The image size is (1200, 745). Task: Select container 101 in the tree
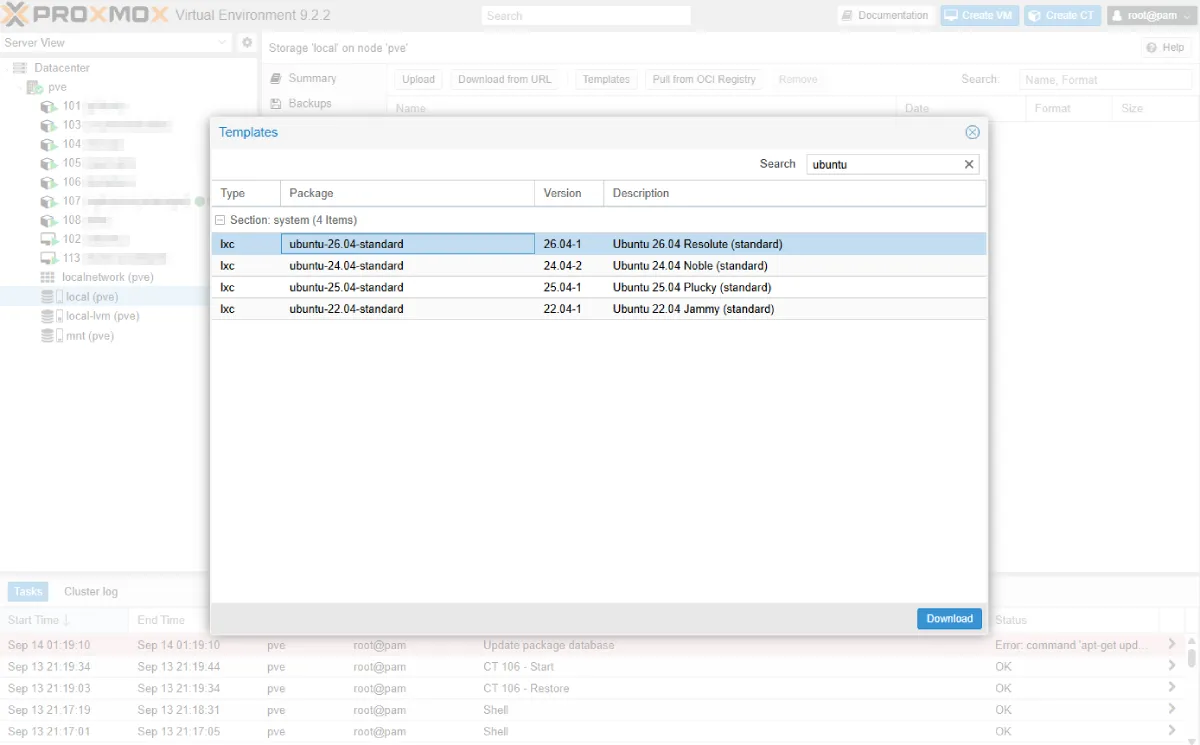pyautogui.click(x=85, y=106)
